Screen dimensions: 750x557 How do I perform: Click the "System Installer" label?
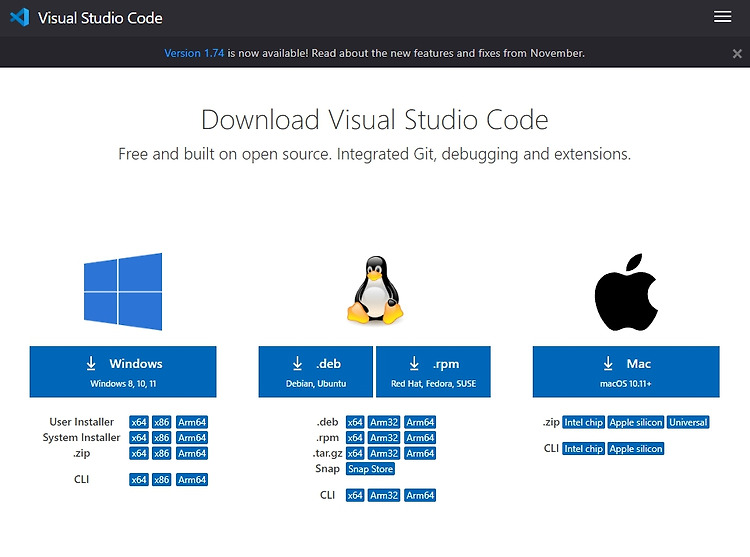(x=81, y=437)
